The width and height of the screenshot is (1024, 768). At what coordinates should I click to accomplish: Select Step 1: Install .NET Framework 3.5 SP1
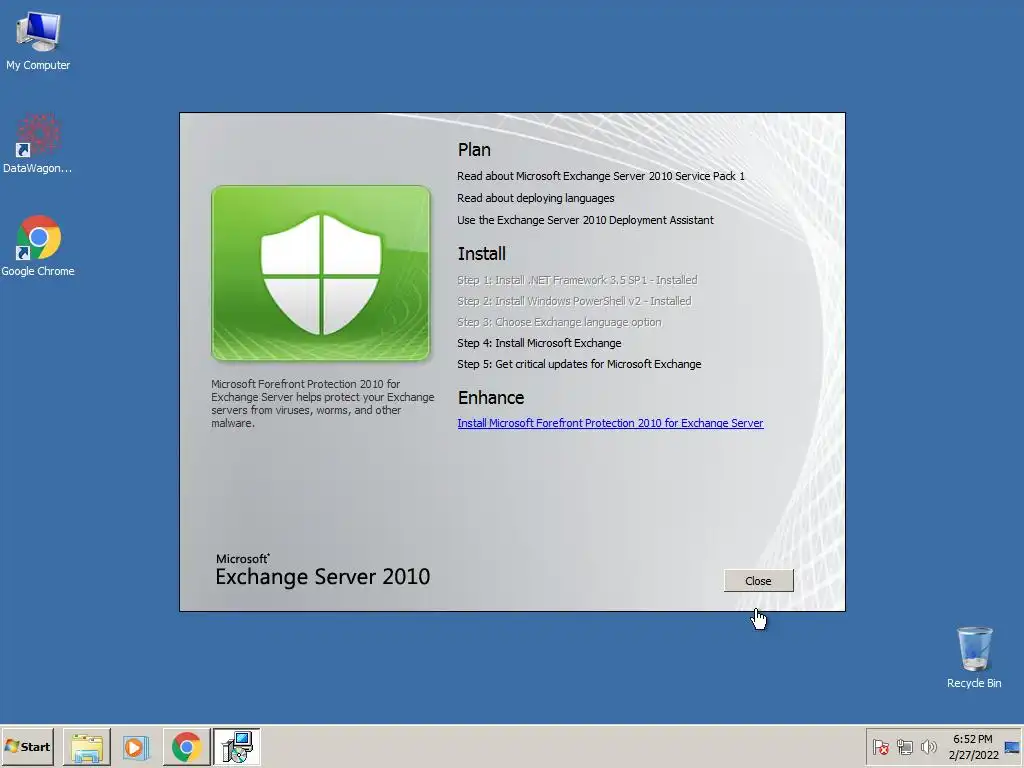coord(577,280)
